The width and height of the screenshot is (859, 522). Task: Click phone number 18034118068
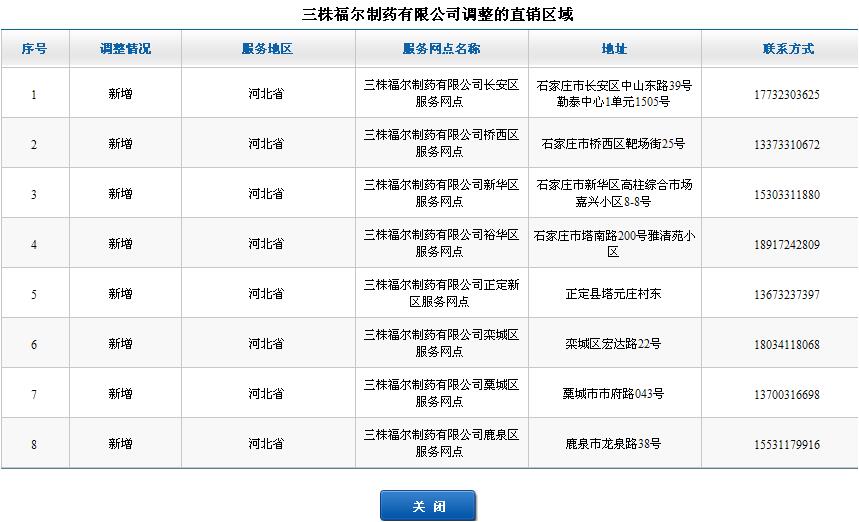point(786,344)
